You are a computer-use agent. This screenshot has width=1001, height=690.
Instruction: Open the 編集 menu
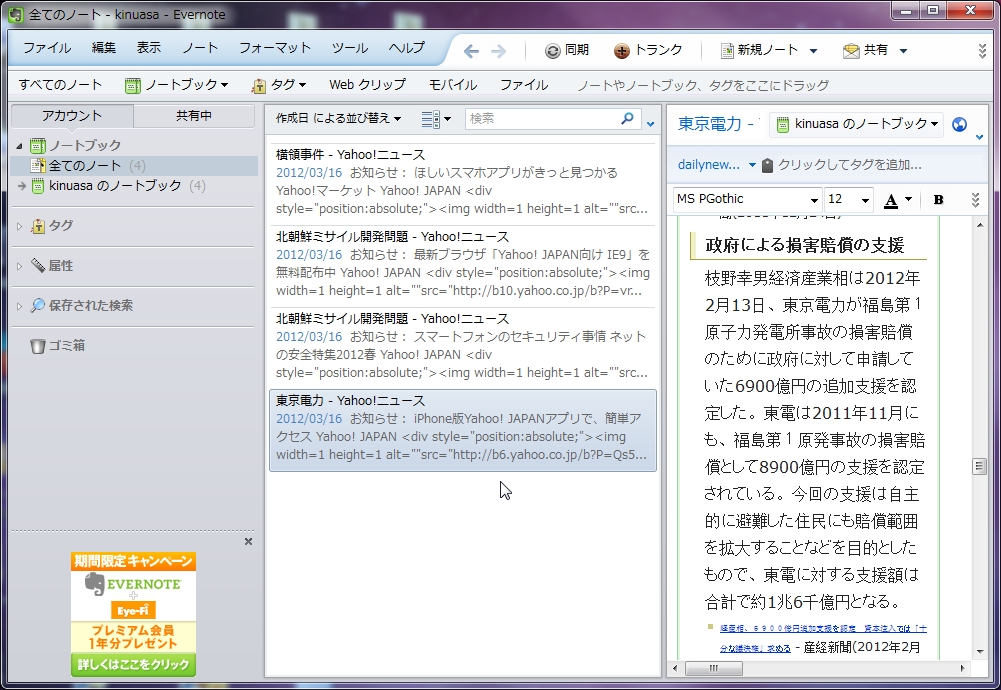point(103,48)
